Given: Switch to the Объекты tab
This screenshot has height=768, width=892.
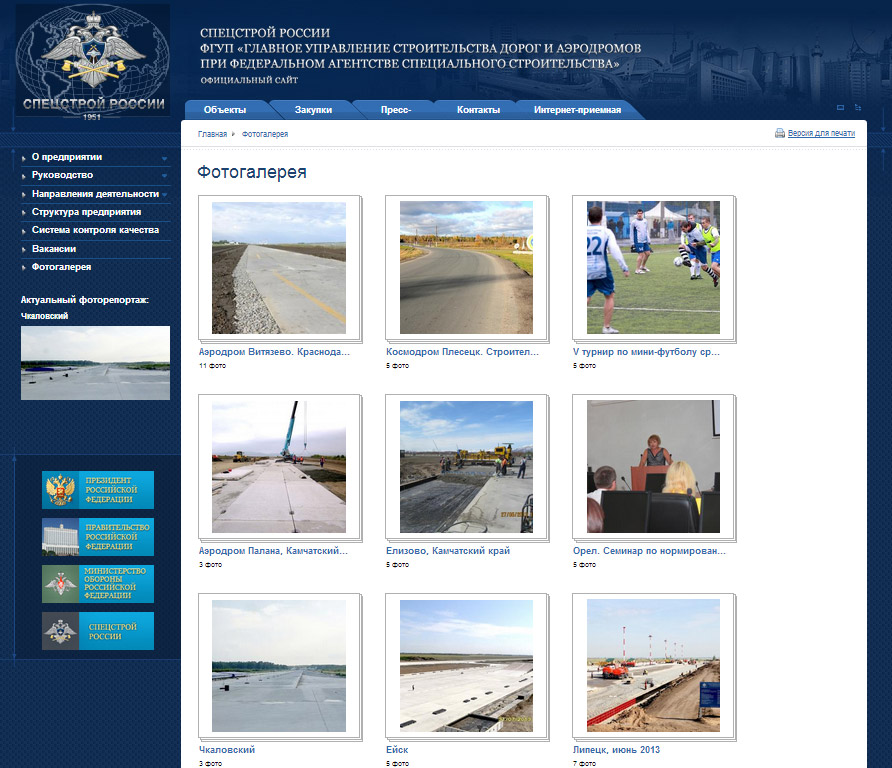Looking at the screenshot, I should click(x=225, y=110).
